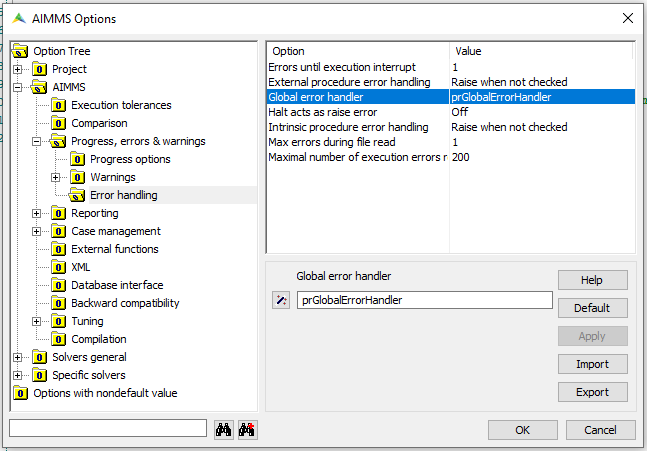
Task: Select the Compilation tree label
Action: pyautogui.click(x=99, y=339)
